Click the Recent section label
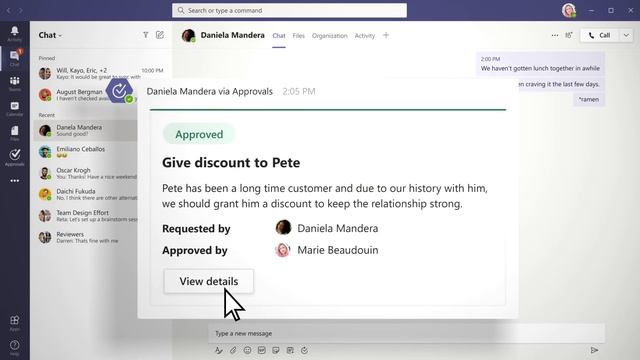640x360 pixels. pos(47,115)
